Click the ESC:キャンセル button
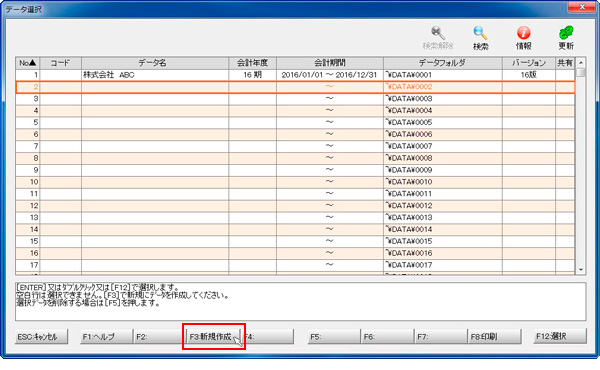Viewport: 600px width, 370px height. pos(41,337)
